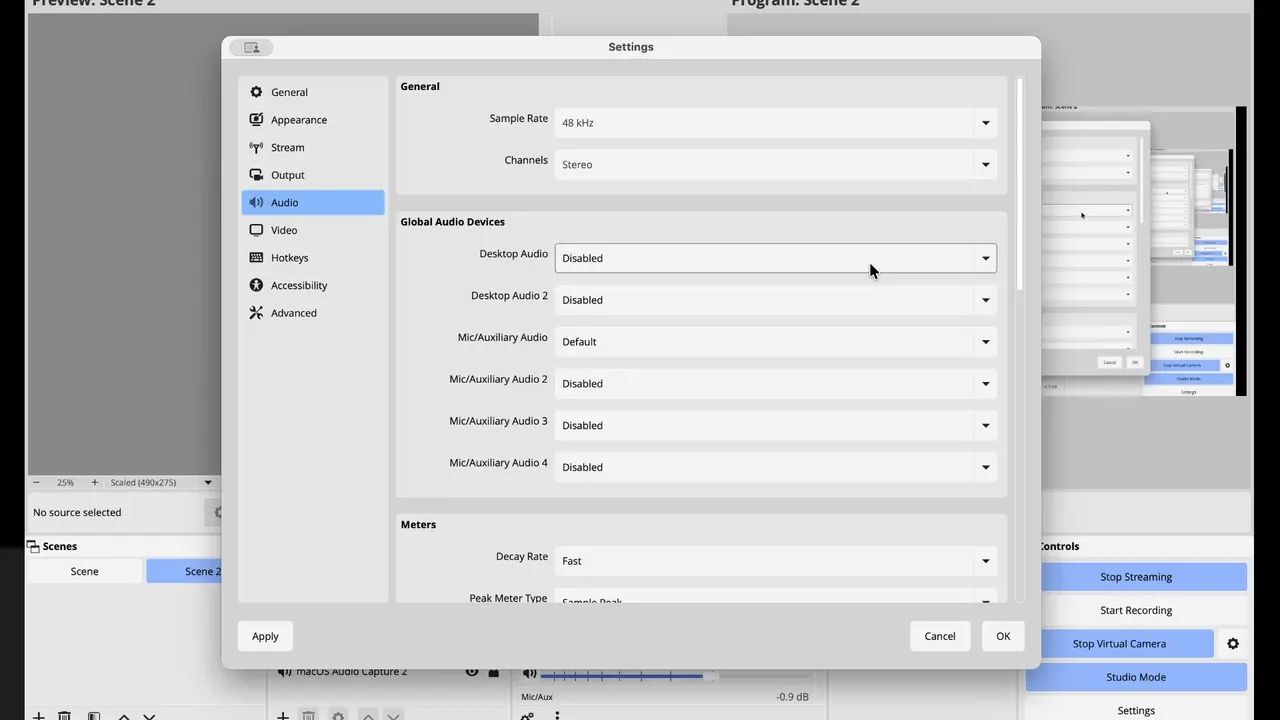Click the Mic/Aux volume slider handle
The width and height of the screenshot is (1280, 720).
coord(710,677)
